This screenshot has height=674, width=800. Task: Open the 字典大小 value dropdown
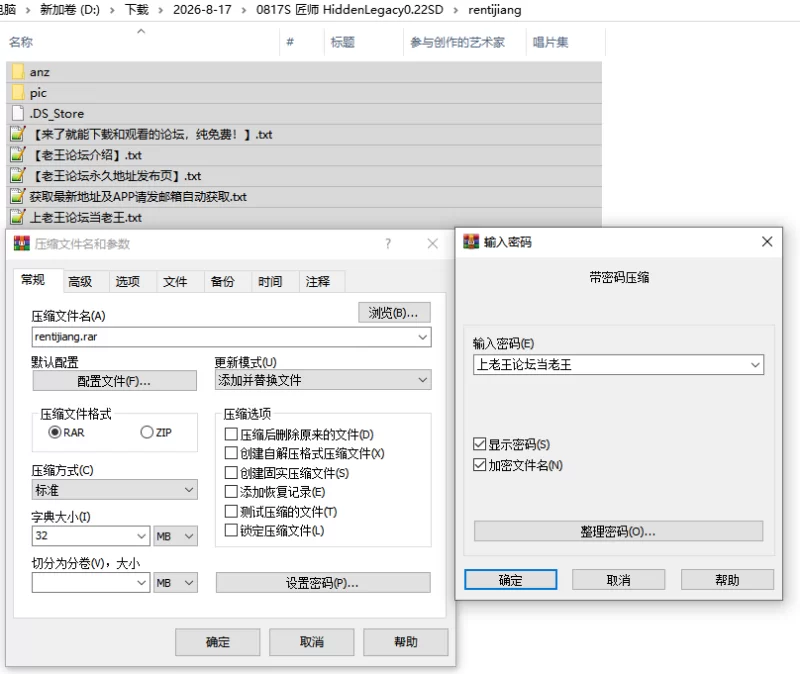click(x=141, y=536)
